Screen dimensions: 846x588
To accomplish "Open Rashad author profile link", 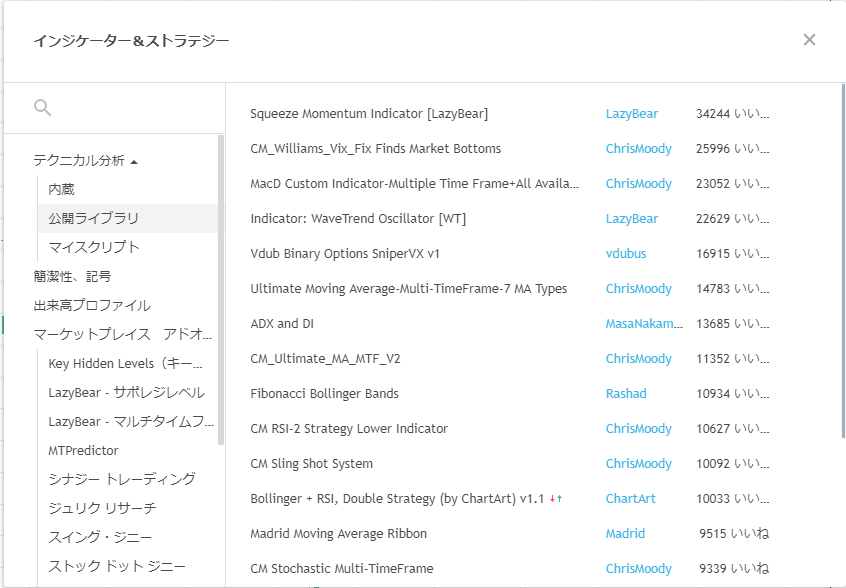I will 626,394.
